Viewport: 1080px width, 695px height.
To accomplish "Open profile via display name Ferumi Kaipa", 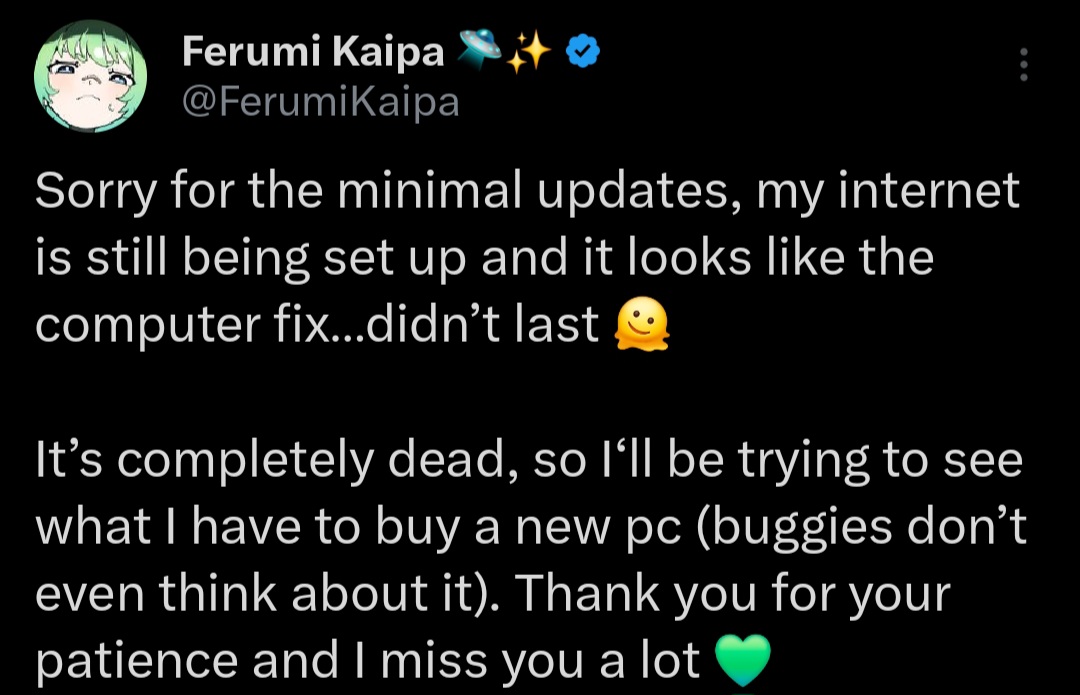I will pyautogui.click(x=313, y=51).
